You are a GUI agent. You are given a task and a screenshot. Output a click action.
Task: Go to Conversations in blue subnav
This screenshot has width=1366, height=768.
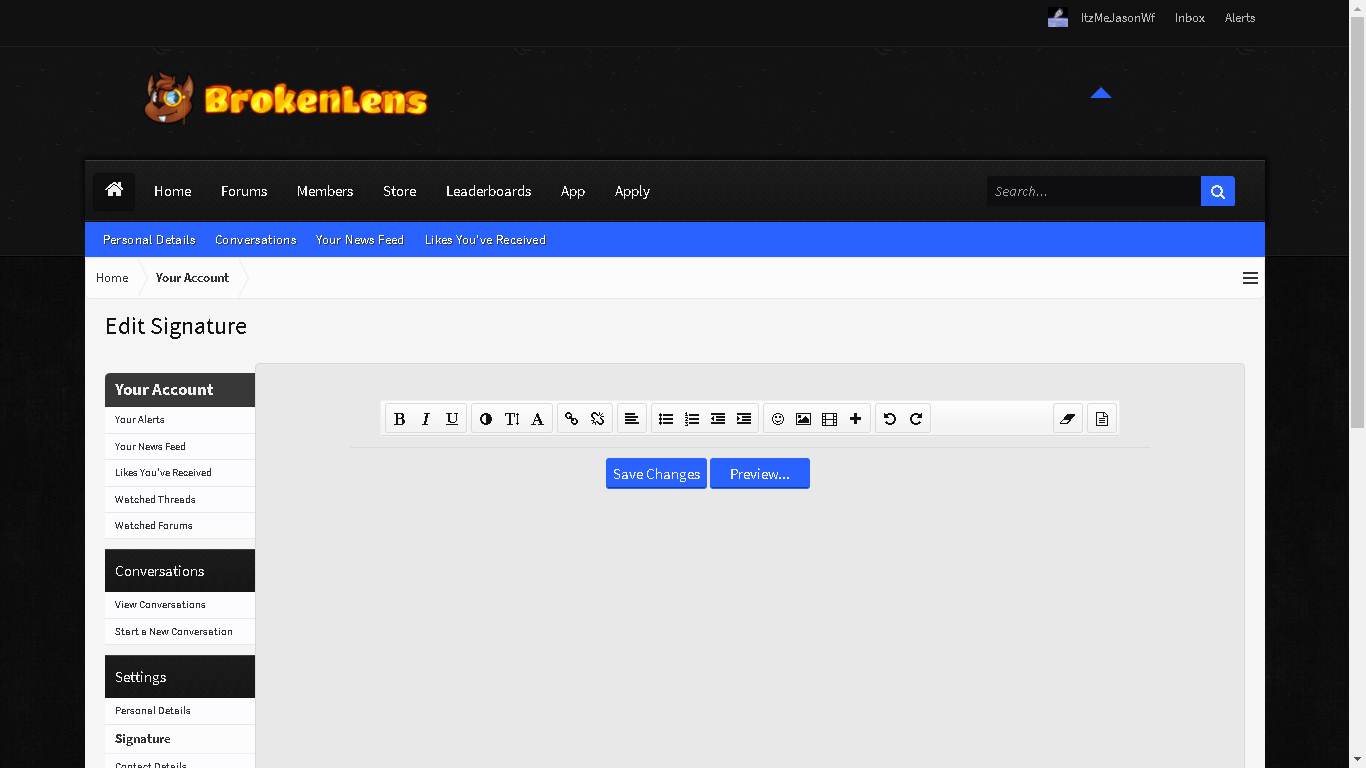pos(256,240)
